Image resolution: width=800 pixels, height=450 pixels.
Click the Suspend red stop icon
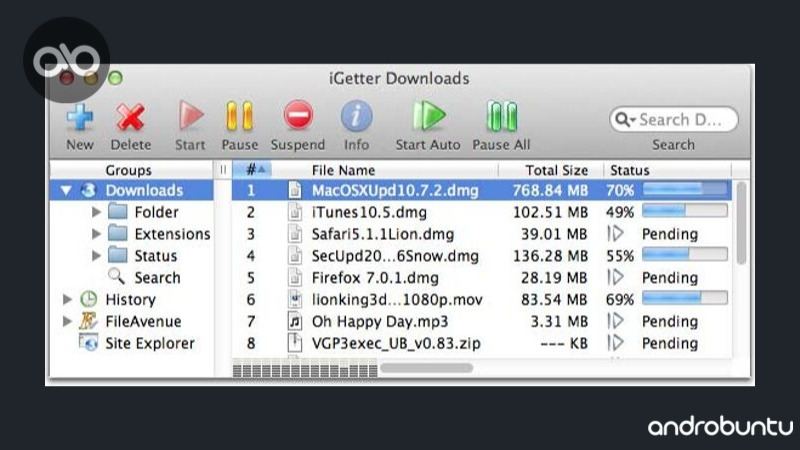pos(298,115)
